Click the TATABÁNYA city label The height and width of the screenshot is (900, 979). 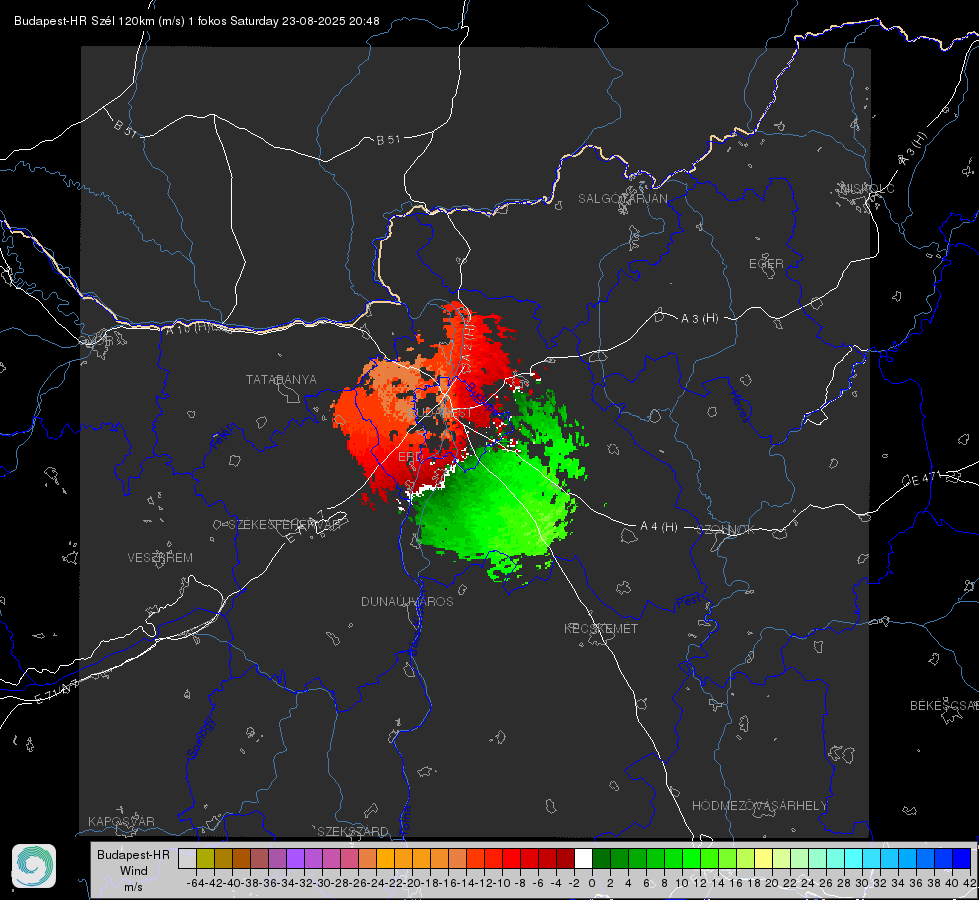click(x=281, y=379)
